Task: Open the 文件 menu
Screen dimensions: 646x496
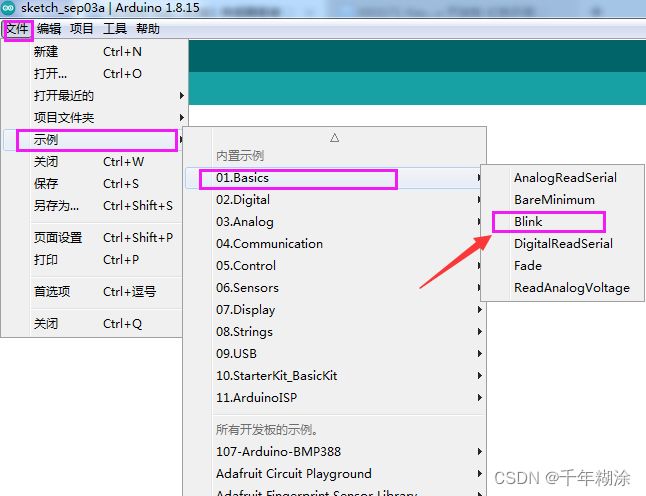Action: [17, 29]
